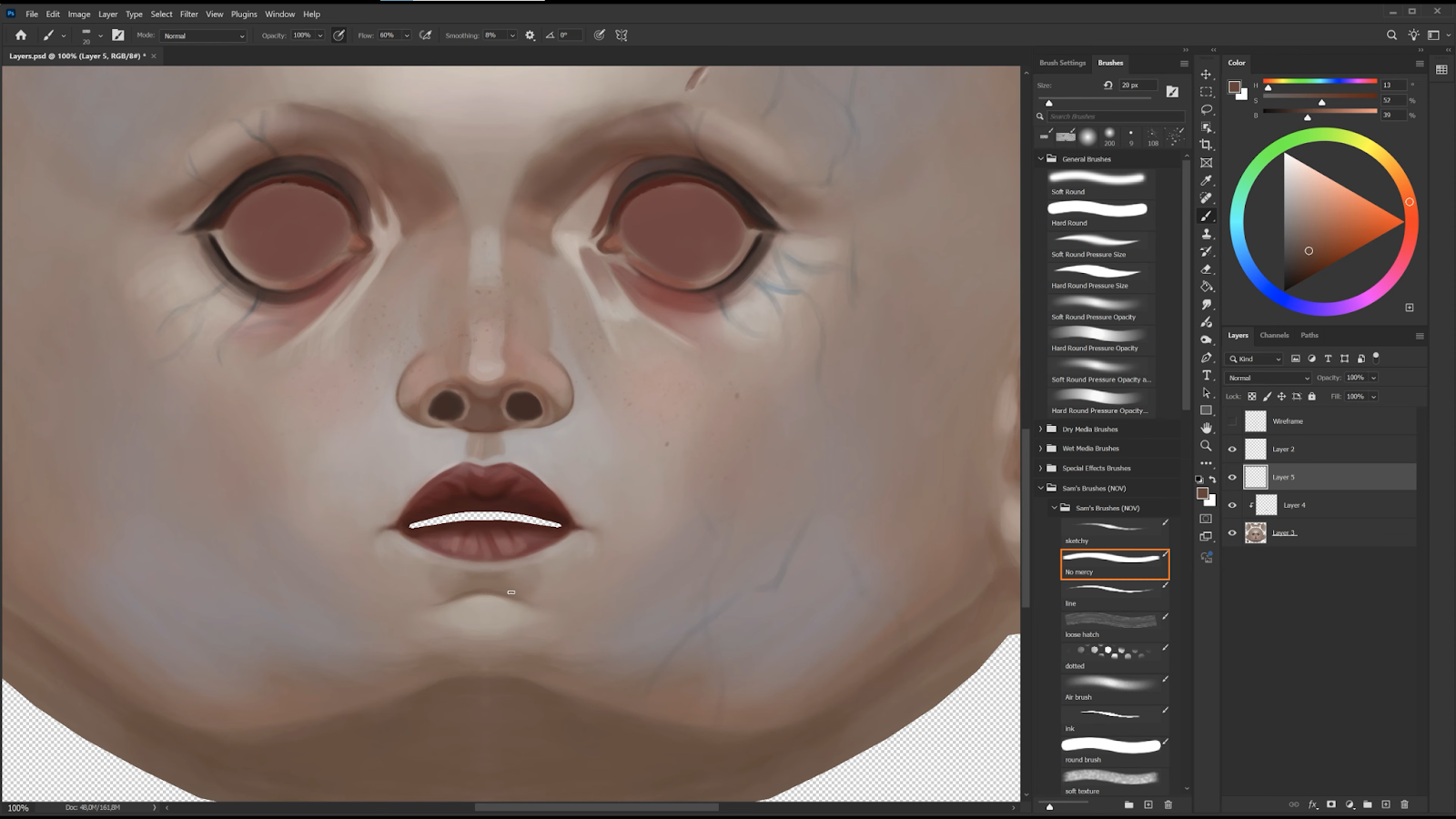Open the Filter menu
This screenshot has width=1456, height=819.
coord(189,15)
